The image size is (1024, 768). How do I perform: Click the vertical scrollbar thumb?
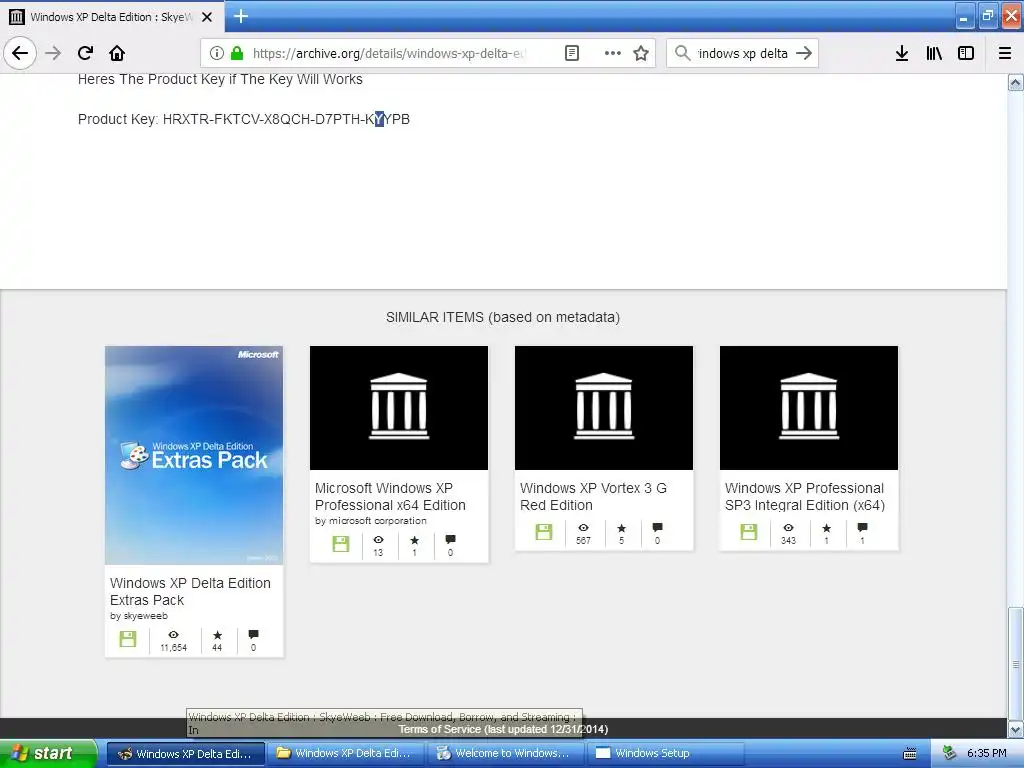(x=1016, y=664)
